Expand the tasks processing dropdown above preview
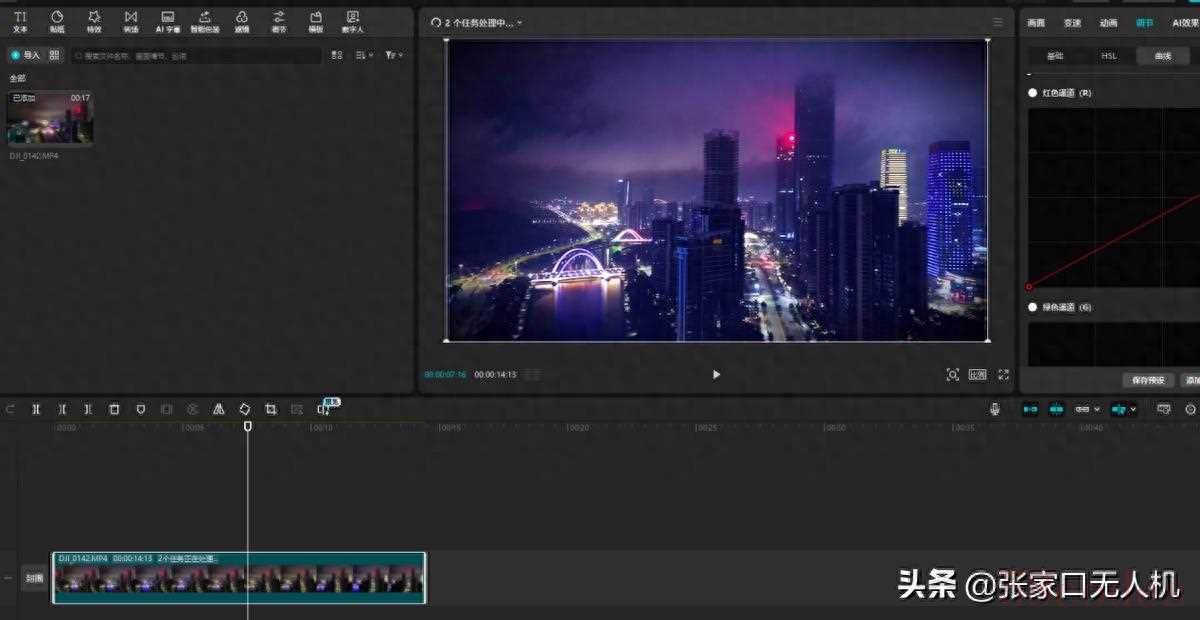Viewport: 1200px width, 620px height. click(x=519, y=22)
